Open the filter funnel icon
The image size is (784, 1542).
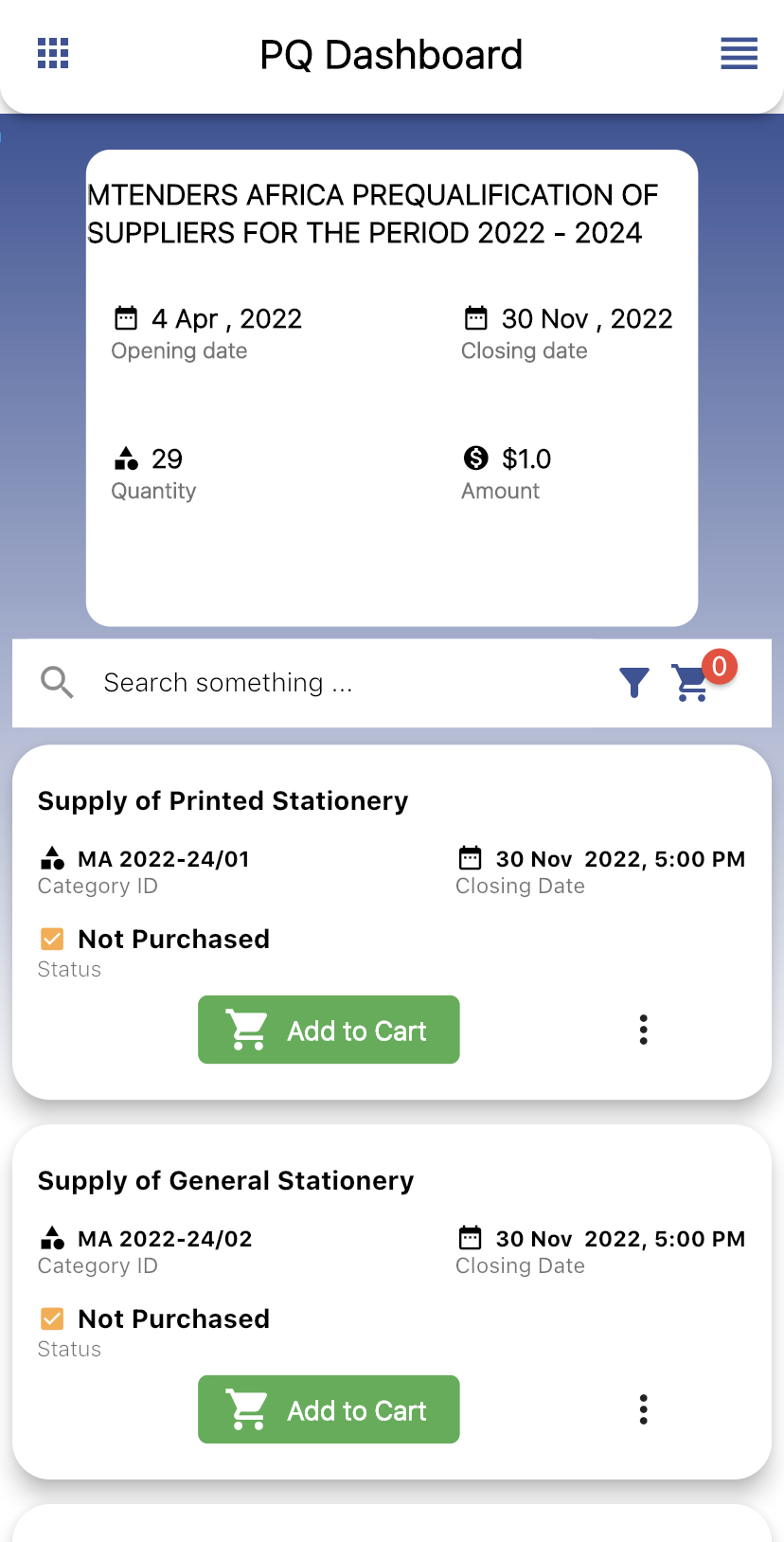[634, 682]
